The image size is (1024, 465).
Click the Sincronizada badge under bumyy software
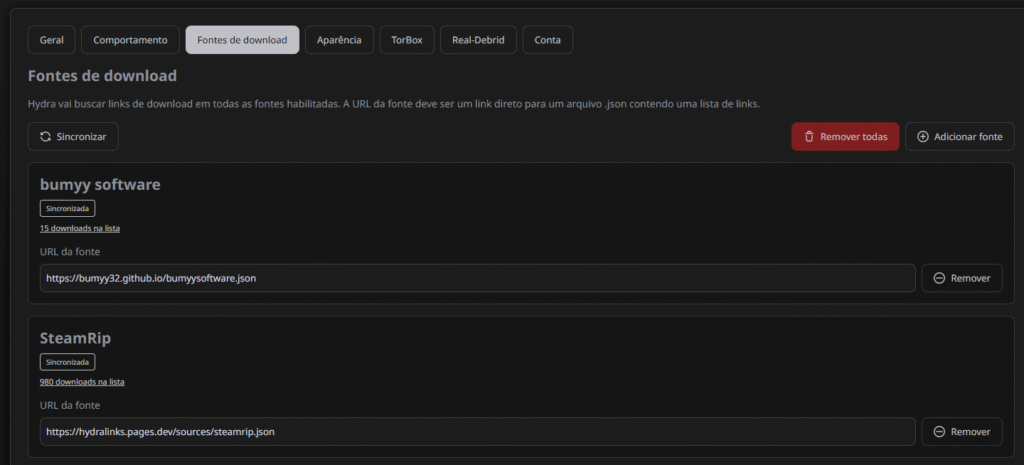pos(67,208)
